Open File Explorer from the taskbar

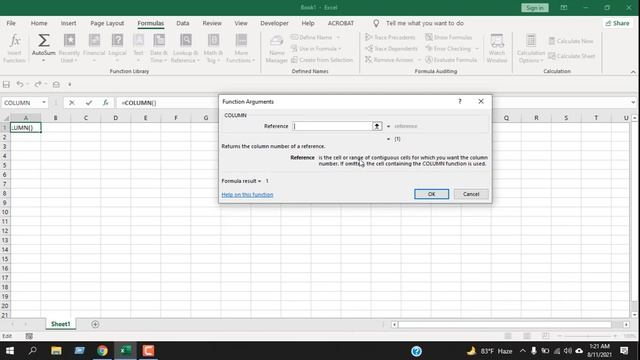(56, 351)
